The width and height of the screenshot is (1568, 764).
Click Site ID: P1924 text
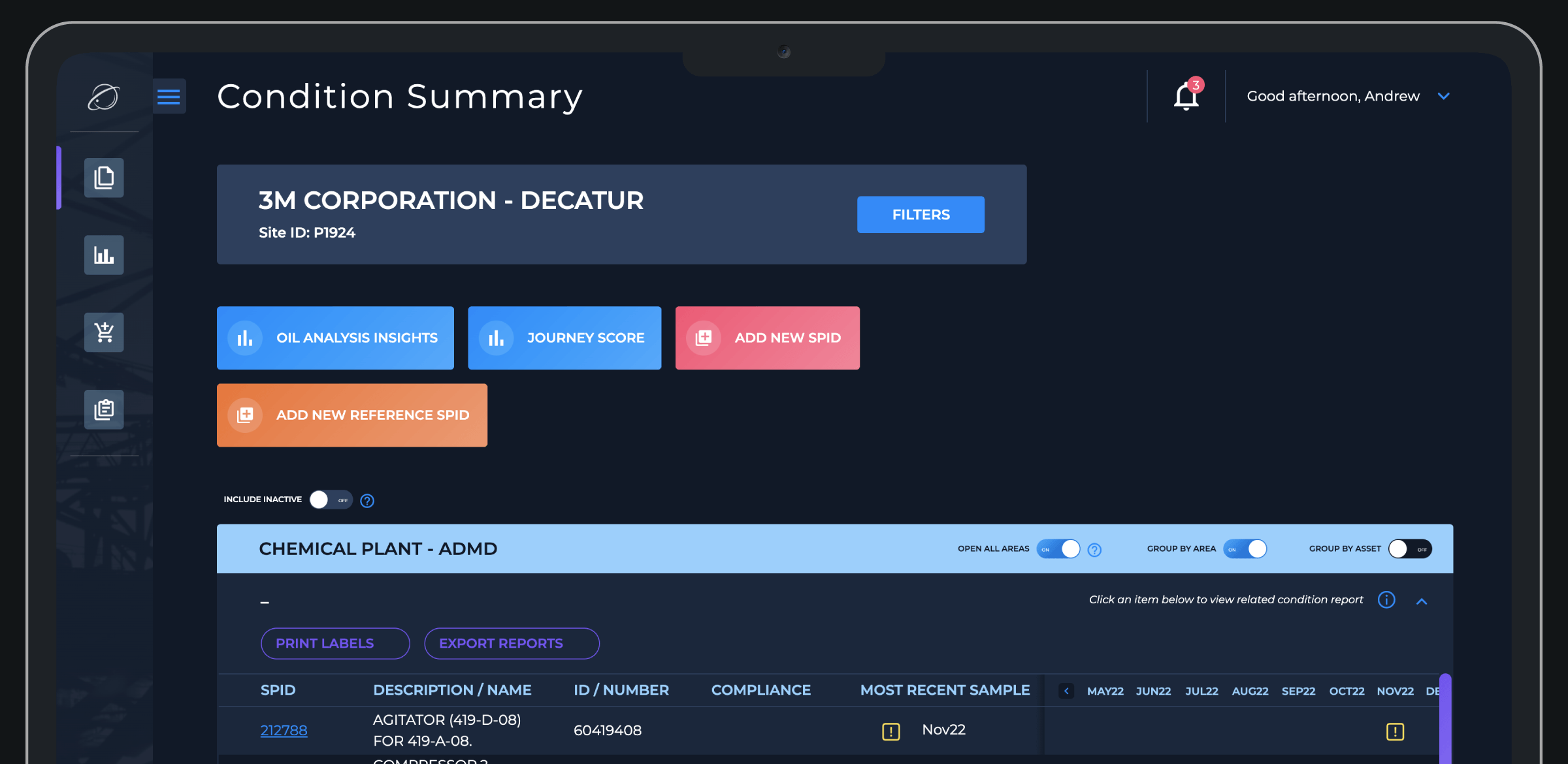tap(307, 232)
